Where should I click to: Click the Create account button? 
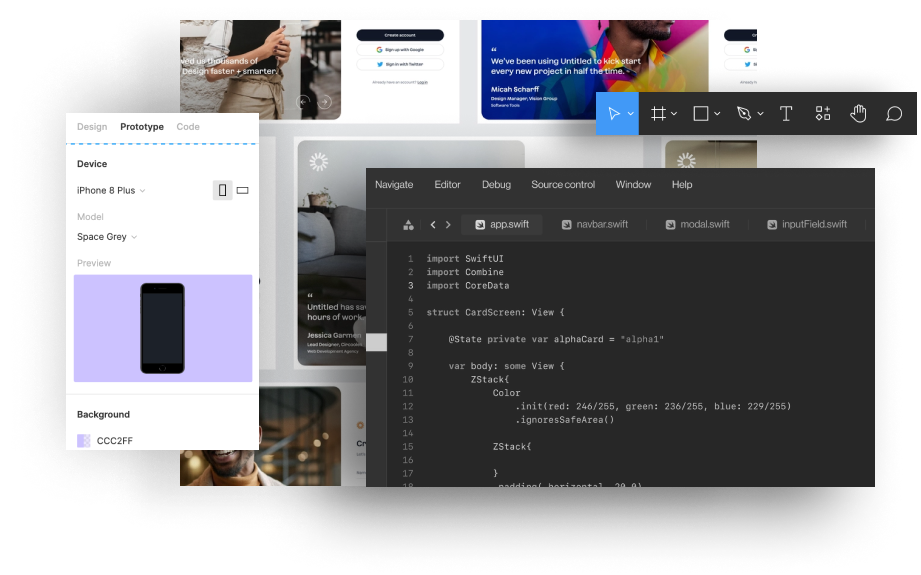click(400, 35)
